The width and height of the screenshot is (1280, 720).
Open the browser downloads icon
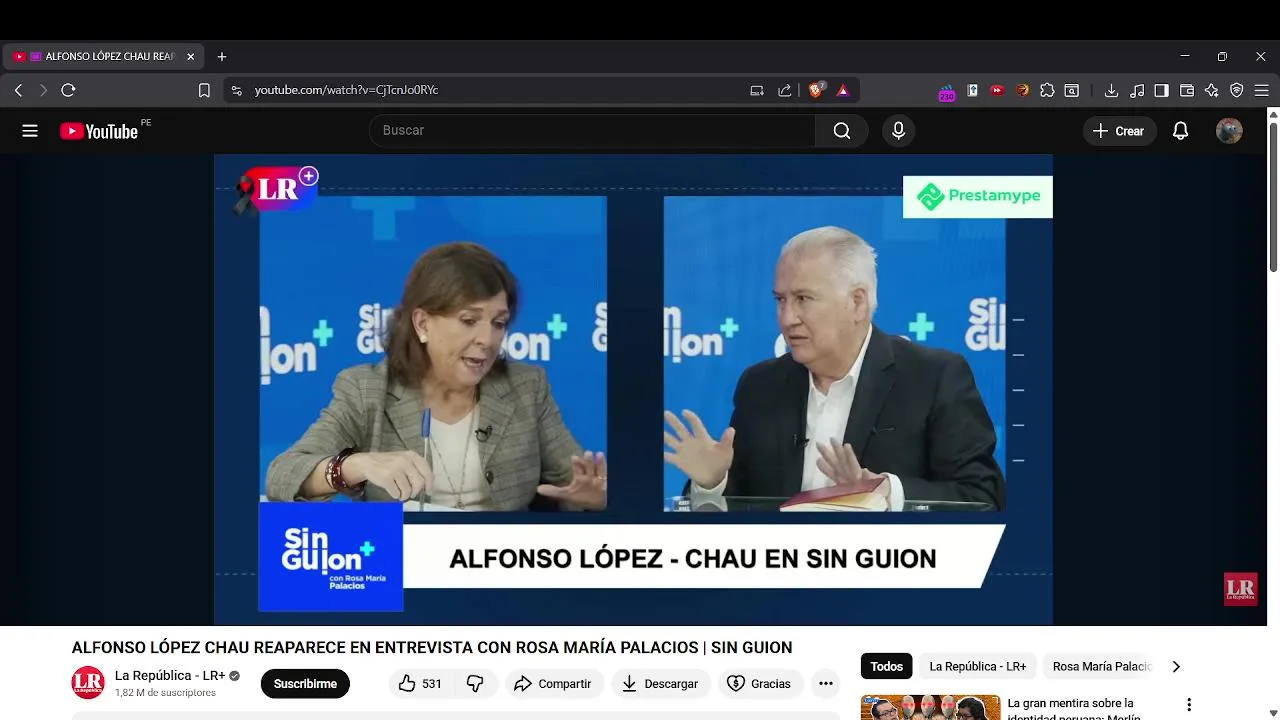click(1111, 90)
